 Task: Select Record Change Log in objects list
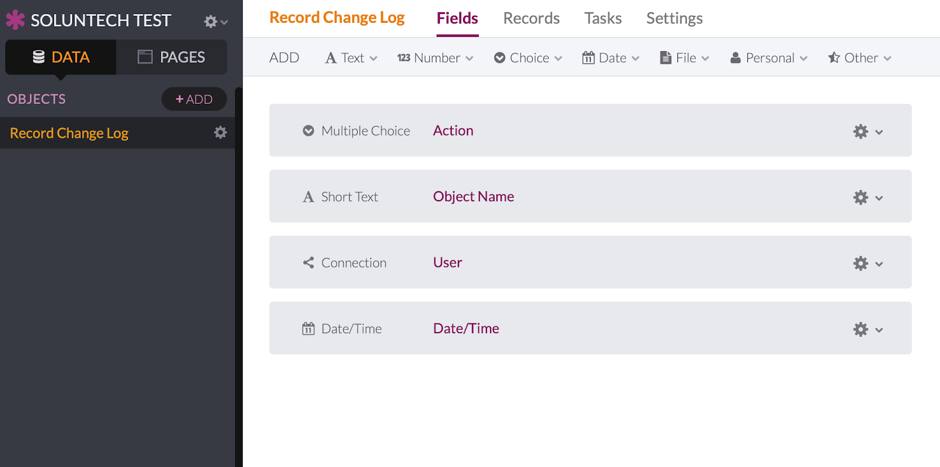coord(69,133)
